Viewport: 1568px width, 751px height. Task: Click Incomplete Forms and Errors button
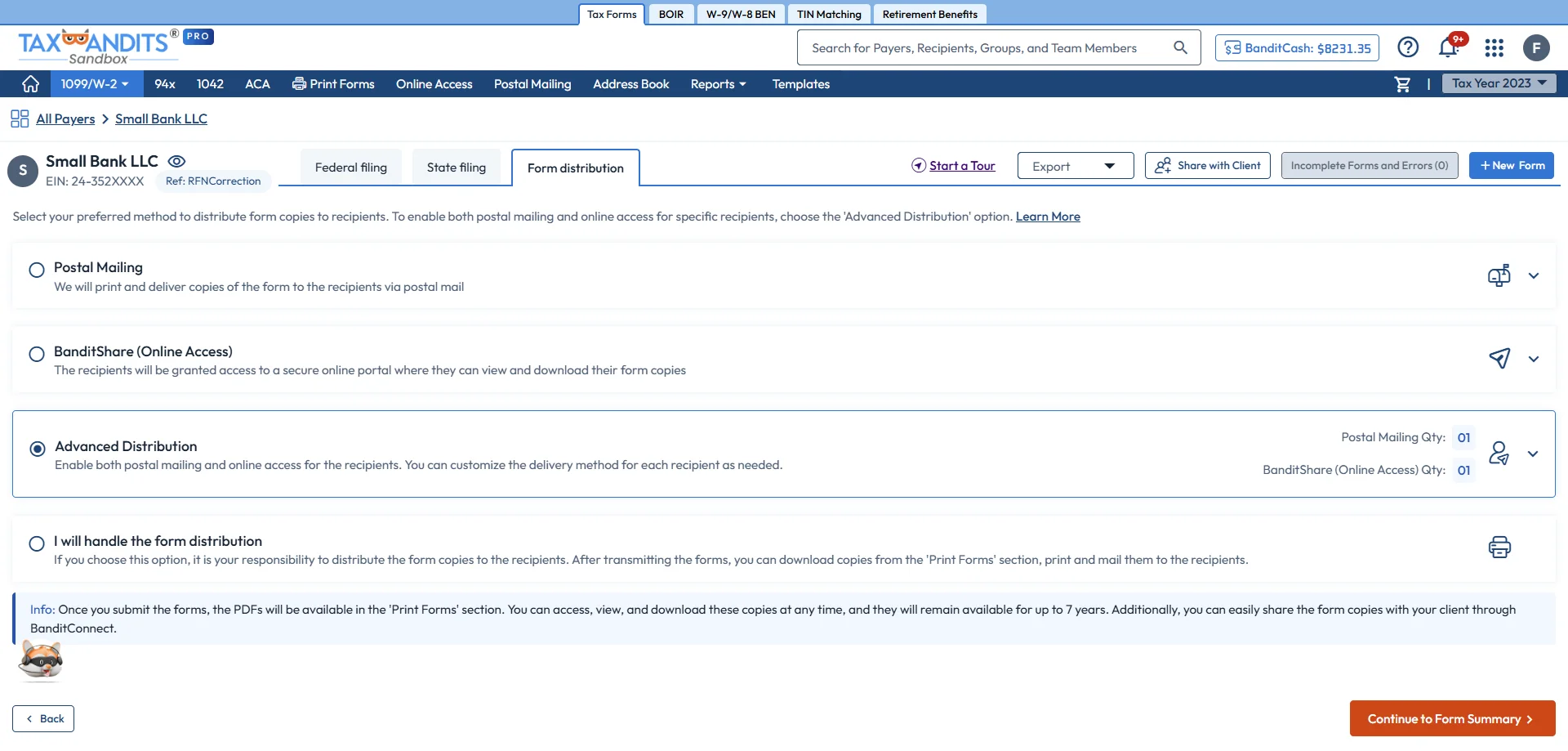pos(1370,165)
